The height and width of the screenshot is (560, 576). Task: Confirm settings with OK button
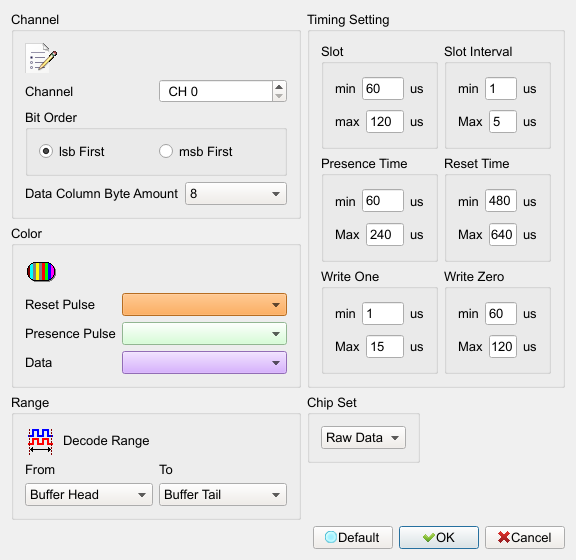[x=439, y=538]
